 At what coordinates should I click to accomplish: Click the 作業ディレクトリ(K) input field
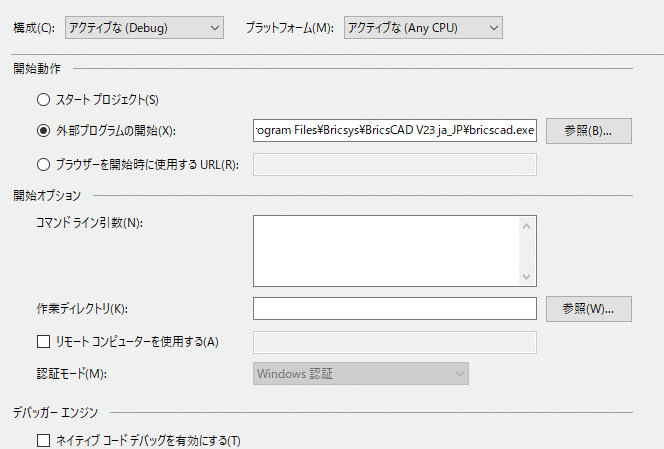point(395,308)
